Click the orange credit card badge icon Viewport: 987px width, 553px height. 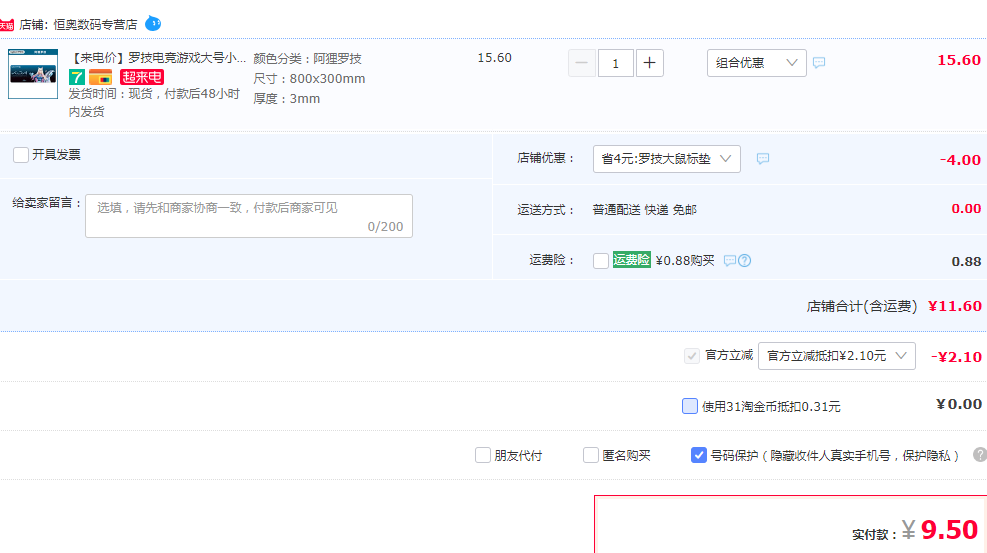tap(100, 77)
